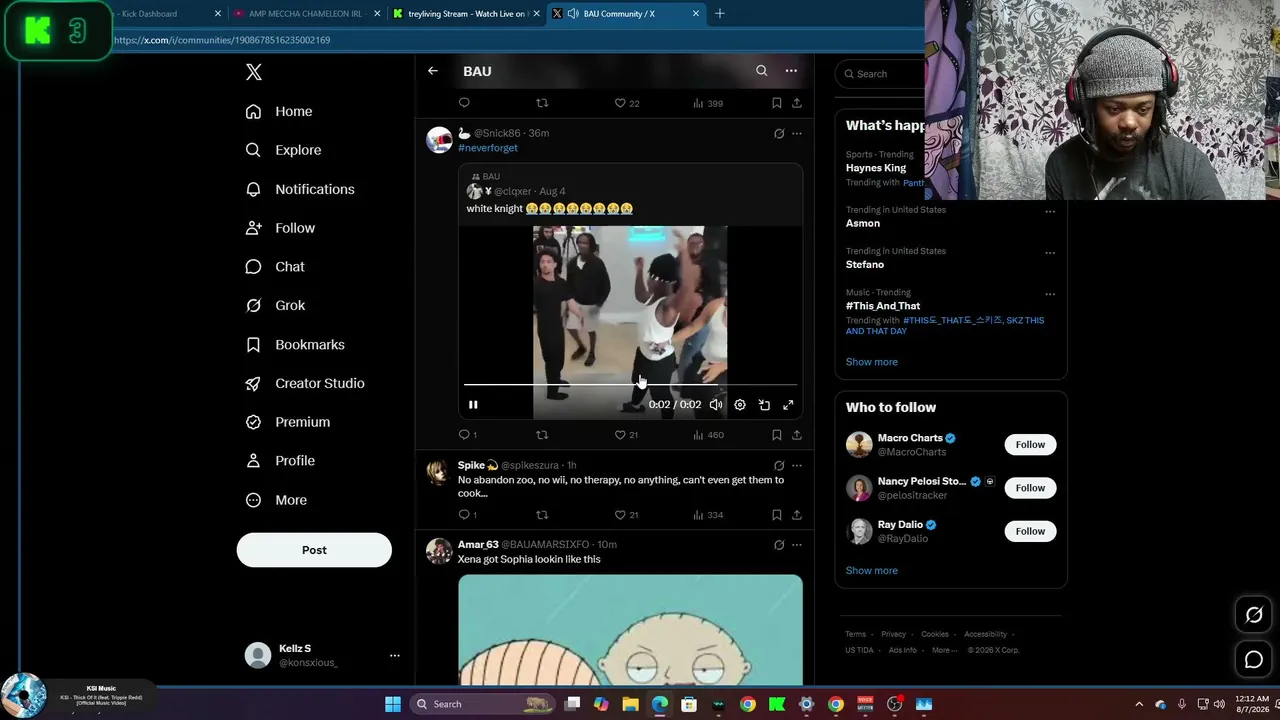This screenshot has width=1280, height=720.
Task: Share the post with 399 views
Action: pyautogui.click(x=796, y=103)
